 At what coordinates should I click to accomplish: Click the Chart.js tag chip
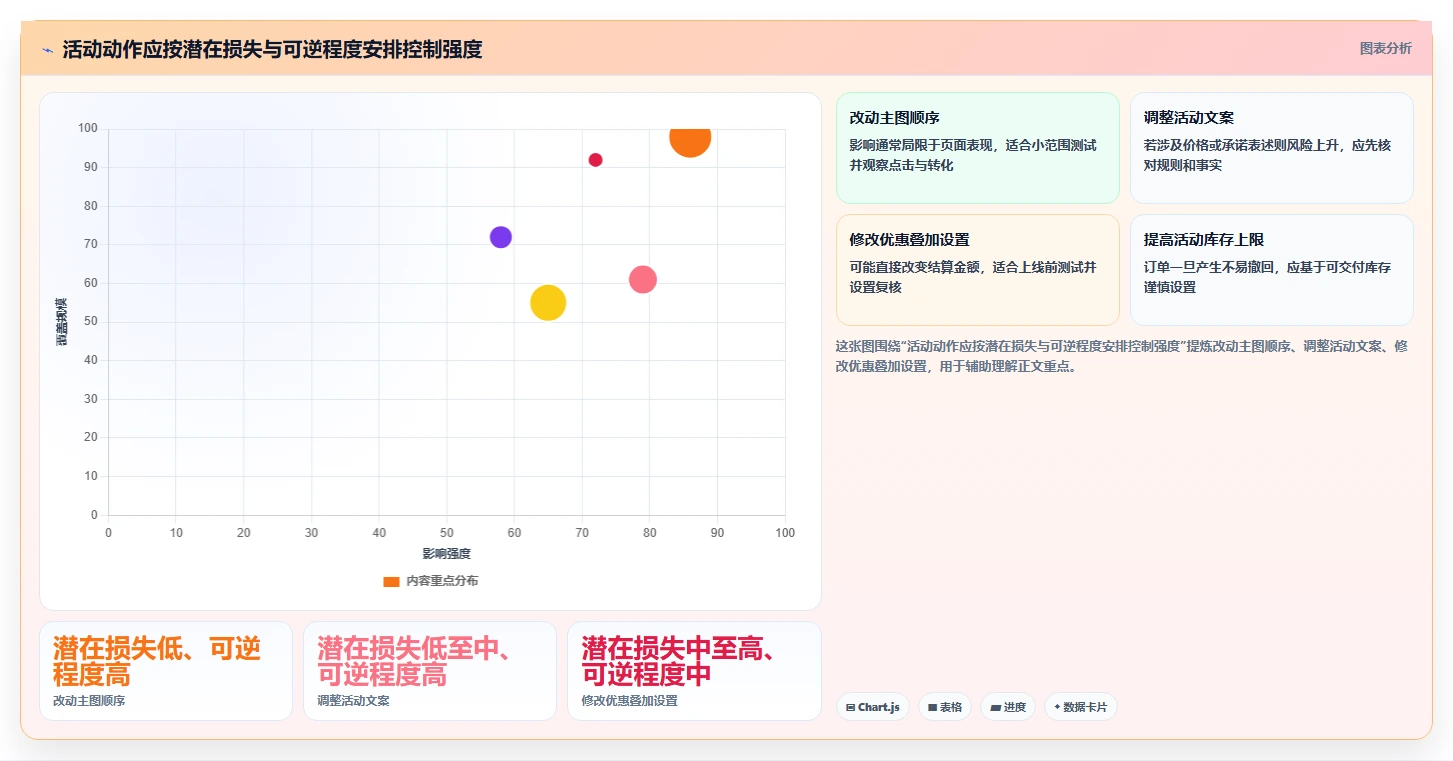(x=873, y=707)
